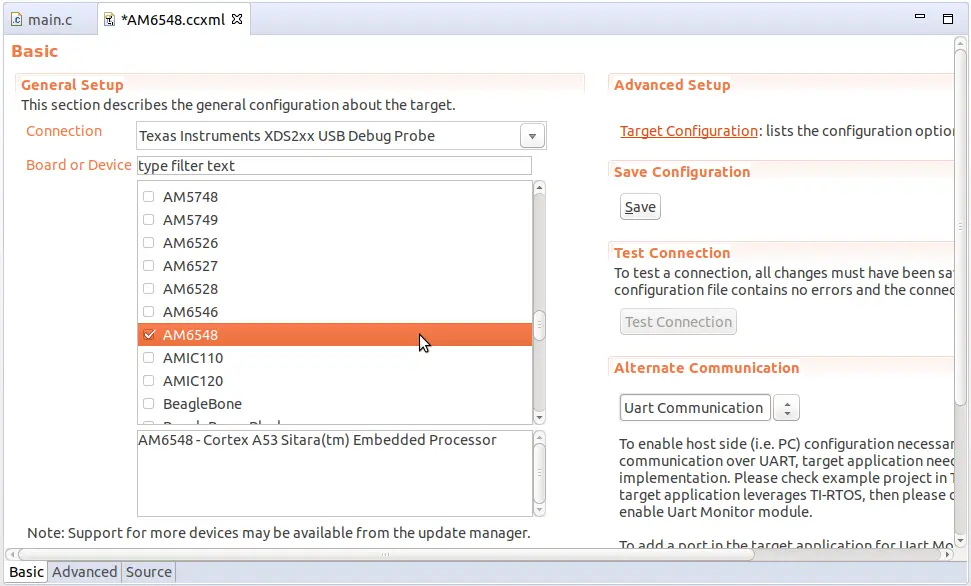Check the AM6526 device checkbox
Viewport: 971px width, 586px height.
149,243
